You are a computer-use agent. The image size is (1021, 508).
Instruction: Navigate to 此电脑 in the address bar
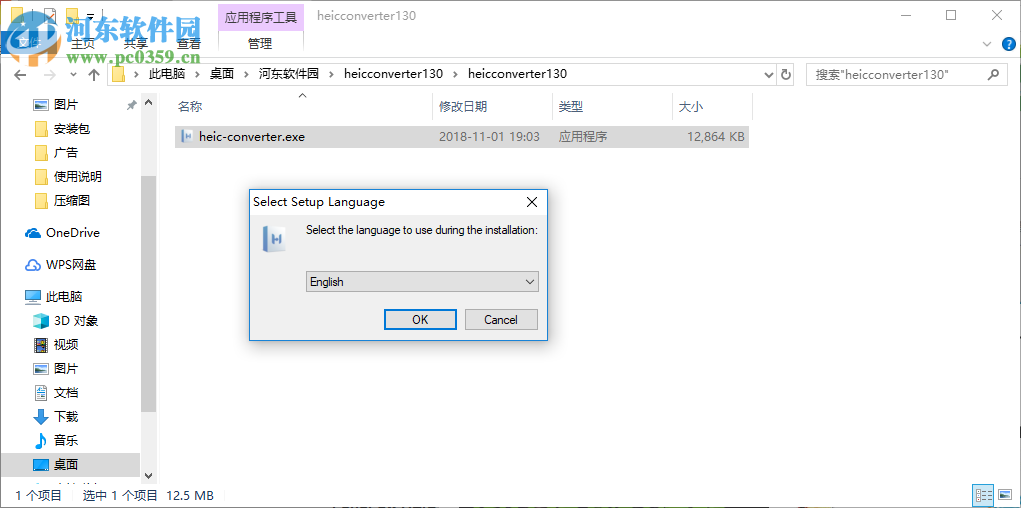[167, 74]
